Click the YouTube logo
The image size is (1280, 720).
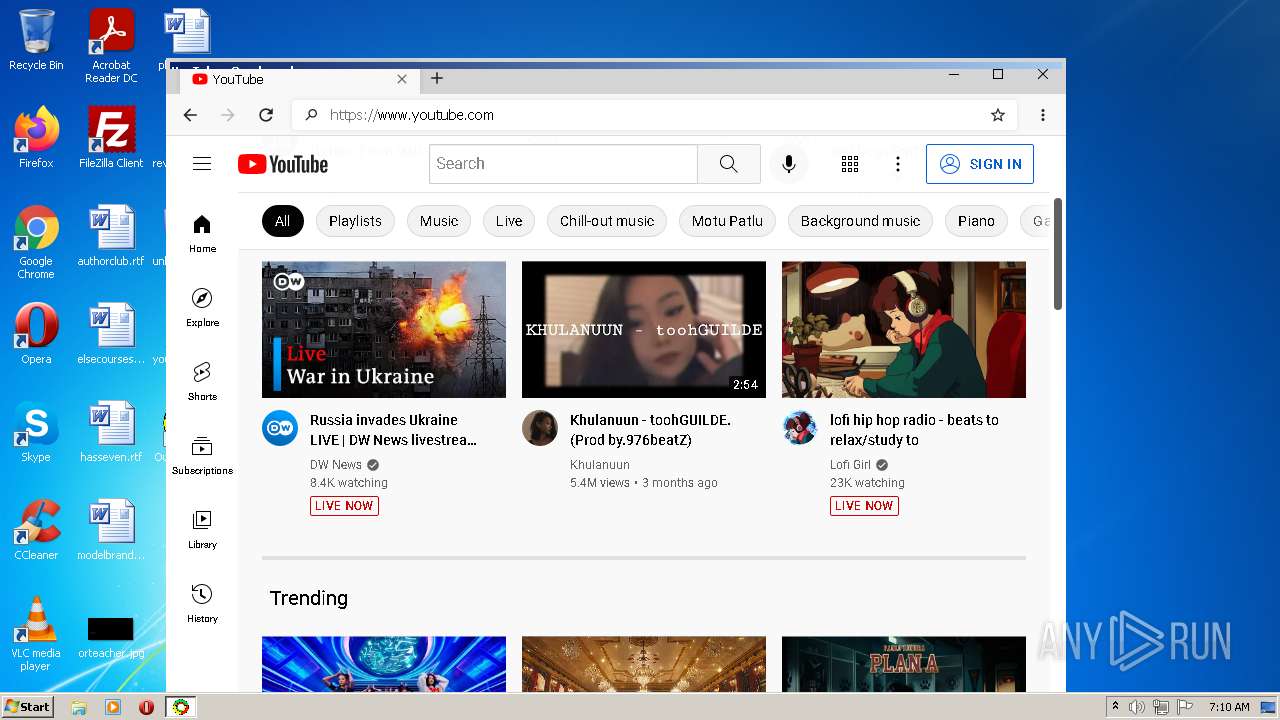(x=283, y=164)
